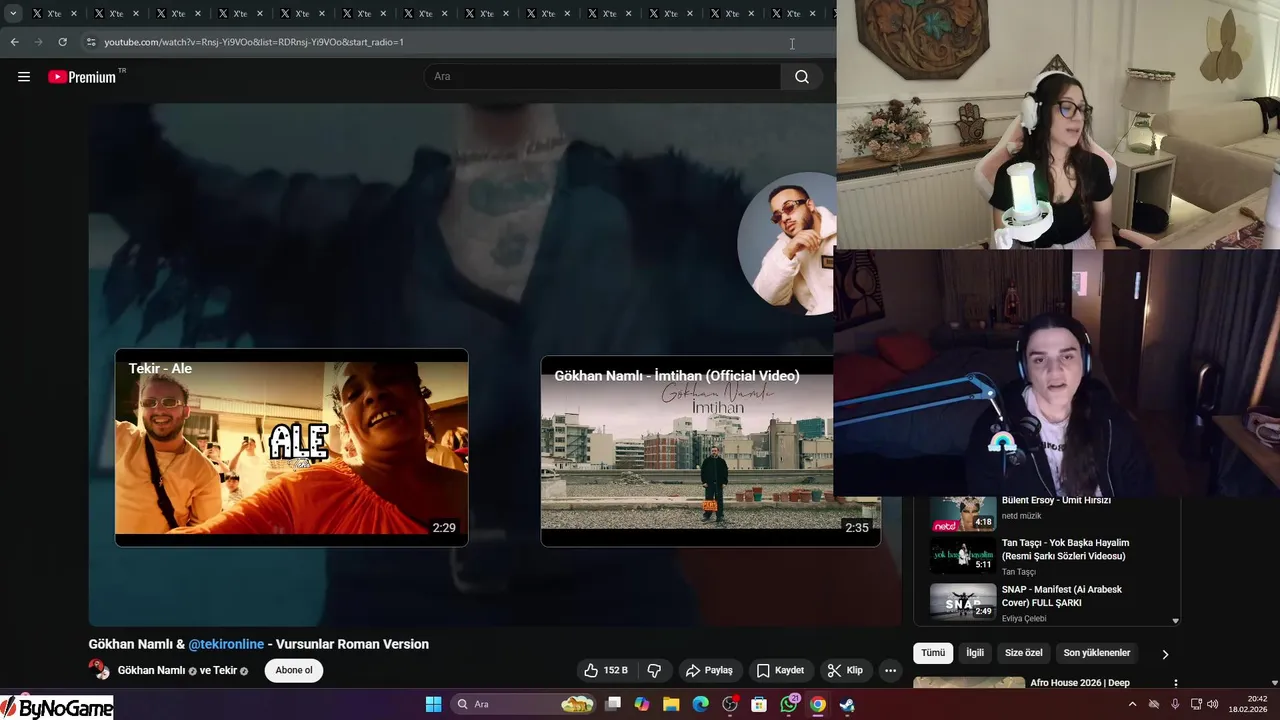
Task: Select the İlgili filter chip
Action: pos(975,653)
